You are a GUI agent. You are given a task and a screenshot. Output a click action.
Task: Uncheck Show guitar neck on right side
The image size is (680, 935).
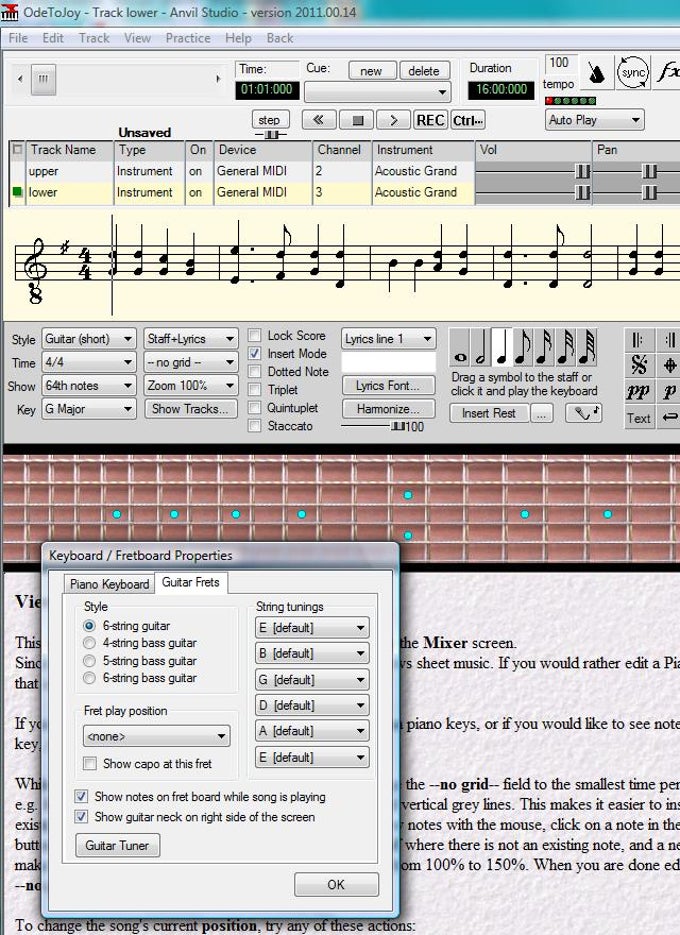point(82,816)
